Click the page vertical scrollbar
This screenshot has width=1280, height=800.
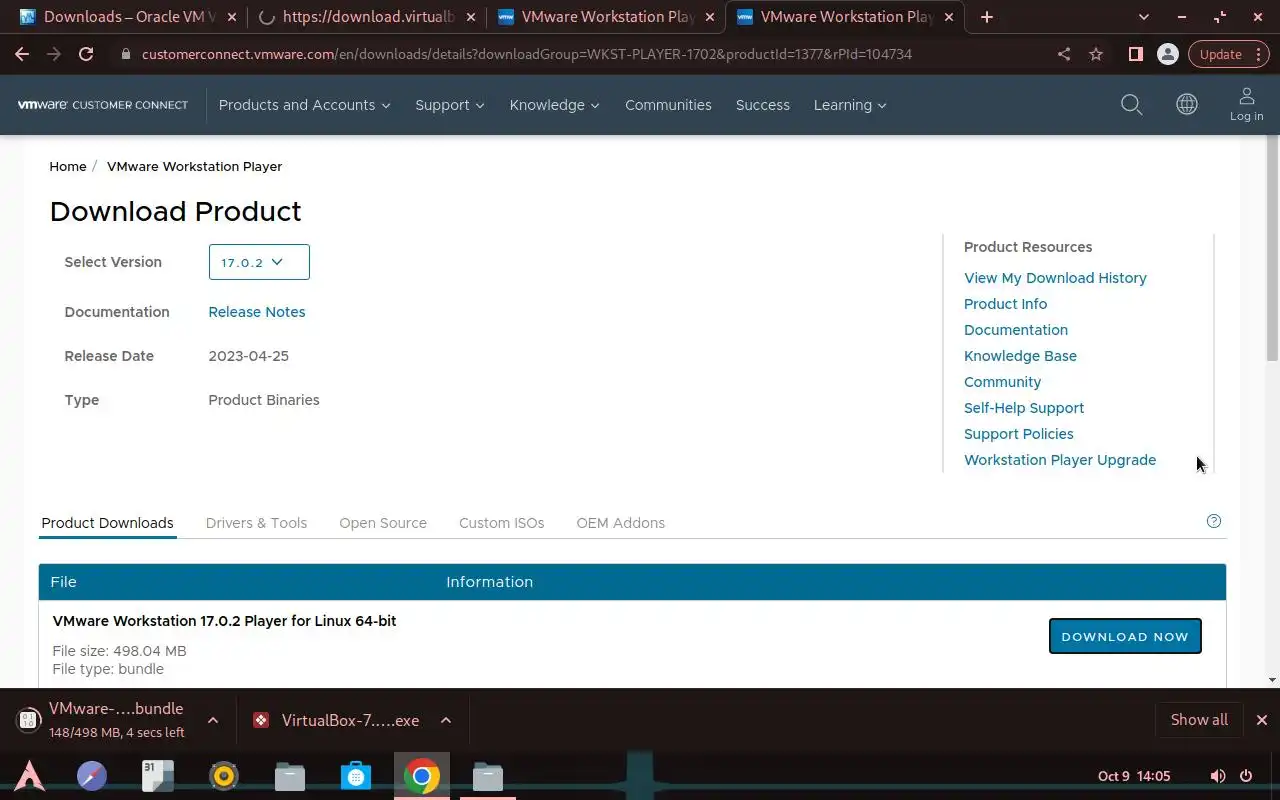(1272, 250)
